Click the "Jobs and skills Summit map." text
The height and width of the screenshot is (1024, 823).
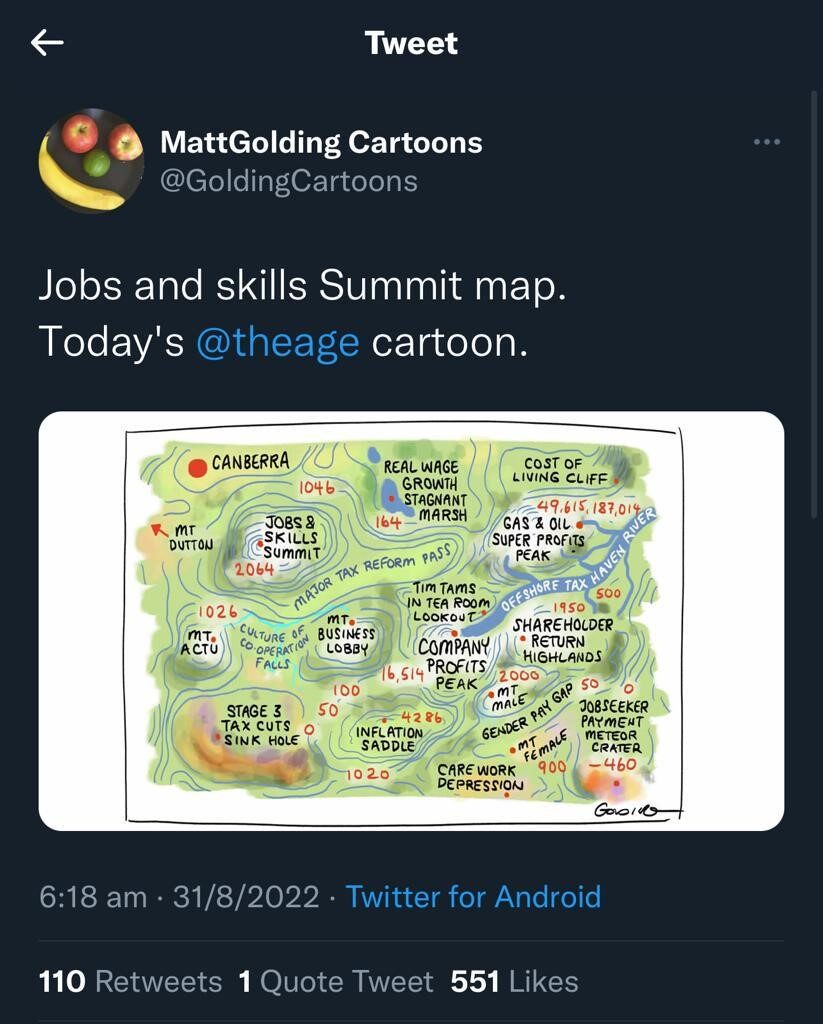click(x=302, y=285)
